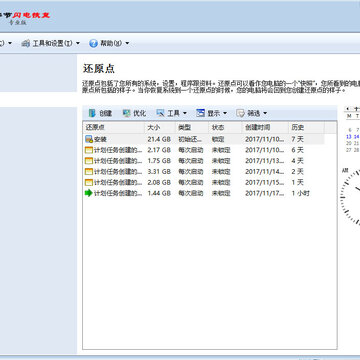Sort by the 状态 column header
The image size is (360, 360).
tap(225, 127)
